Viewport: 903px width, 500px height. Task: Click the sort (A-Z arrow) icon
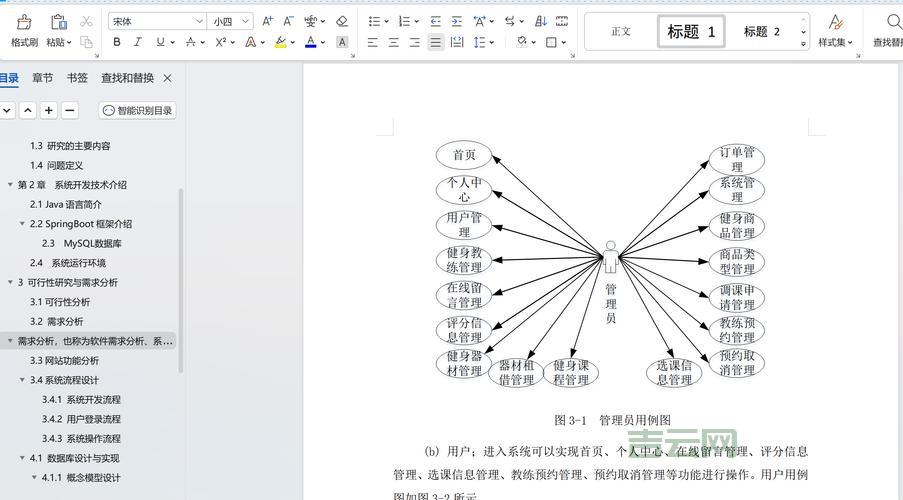pos(541,21)
